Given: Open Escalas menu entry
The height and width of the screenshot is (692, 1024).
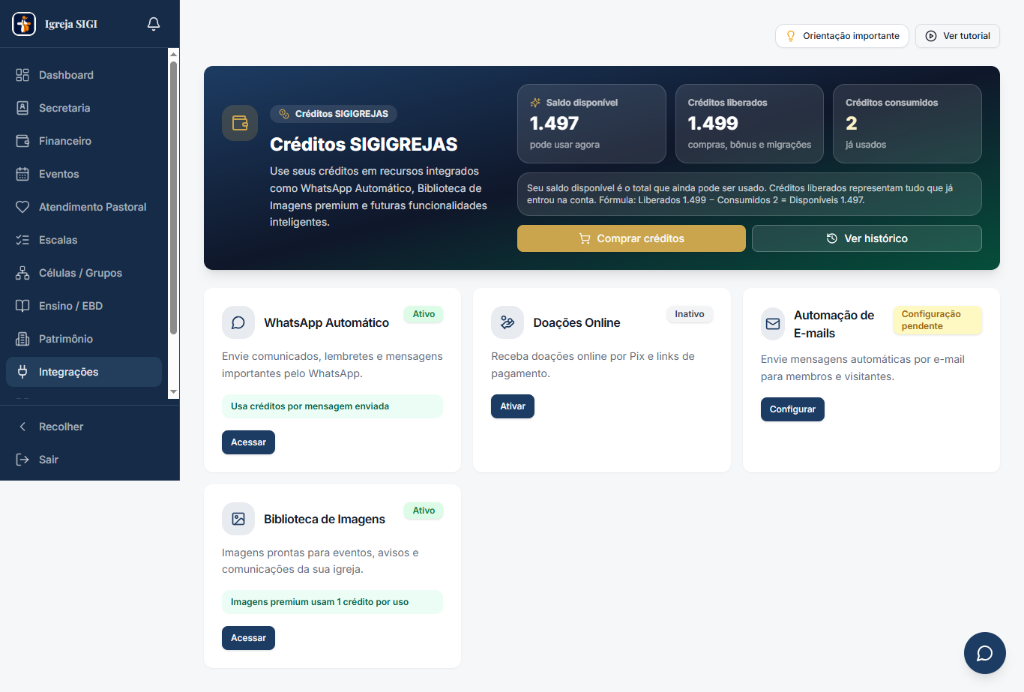Looking at the screenshot, I should coord(84,240).
